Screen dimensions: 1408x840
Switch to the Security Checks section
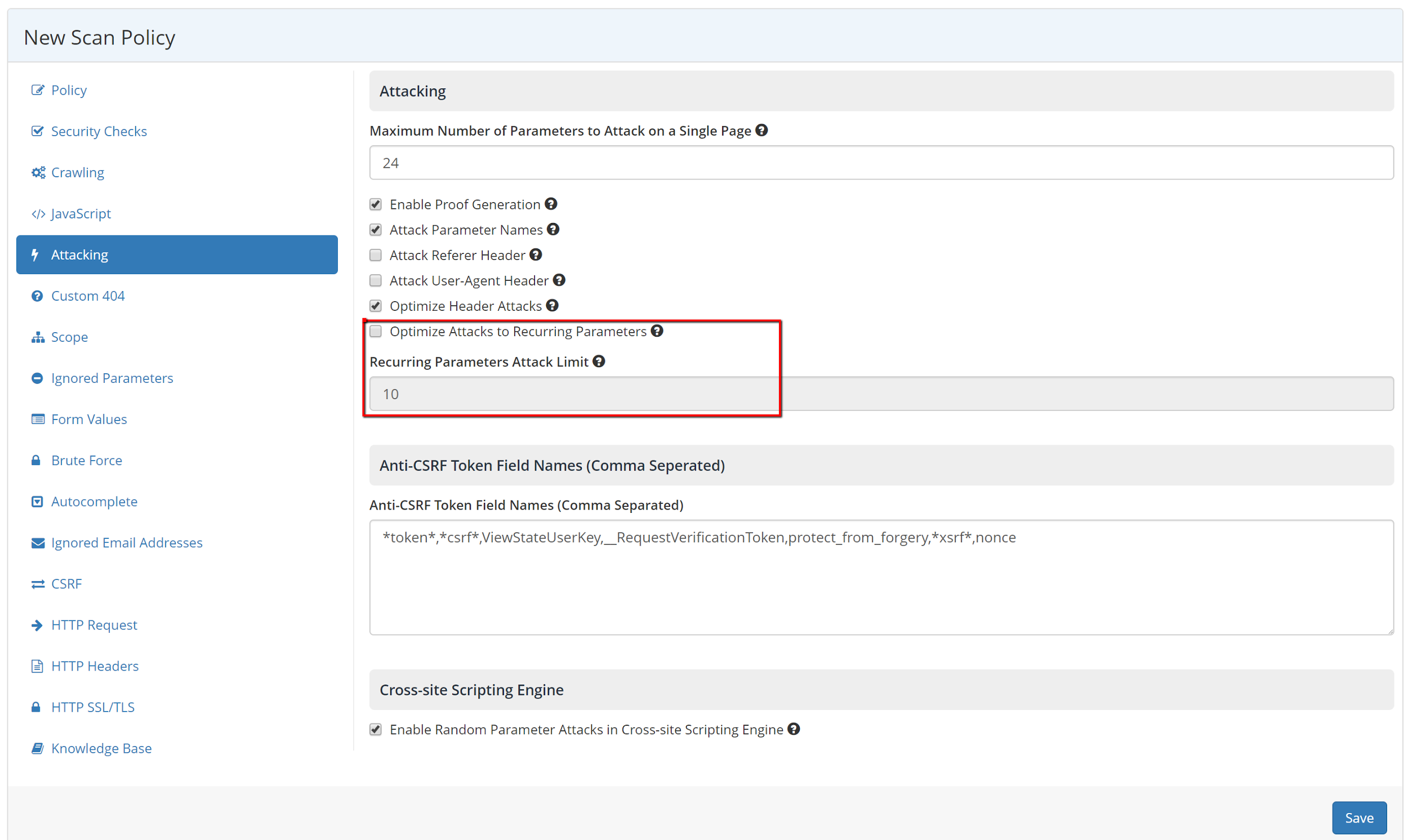[x=99, y=131]
